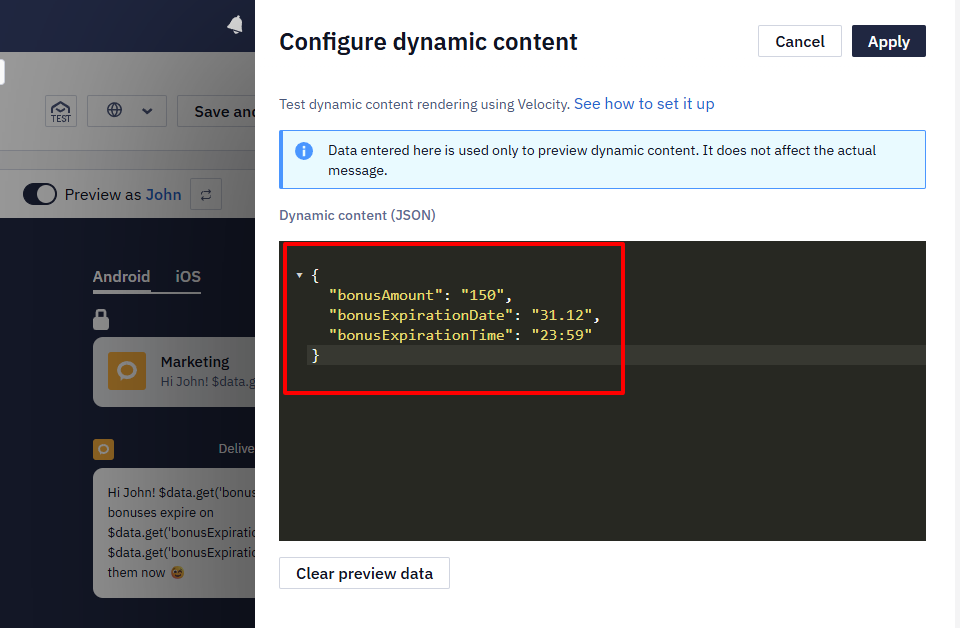Click the bonusExpirationDate key in editor
The width and height of the screenshot is (960, 628).
[x=421, y=315]
